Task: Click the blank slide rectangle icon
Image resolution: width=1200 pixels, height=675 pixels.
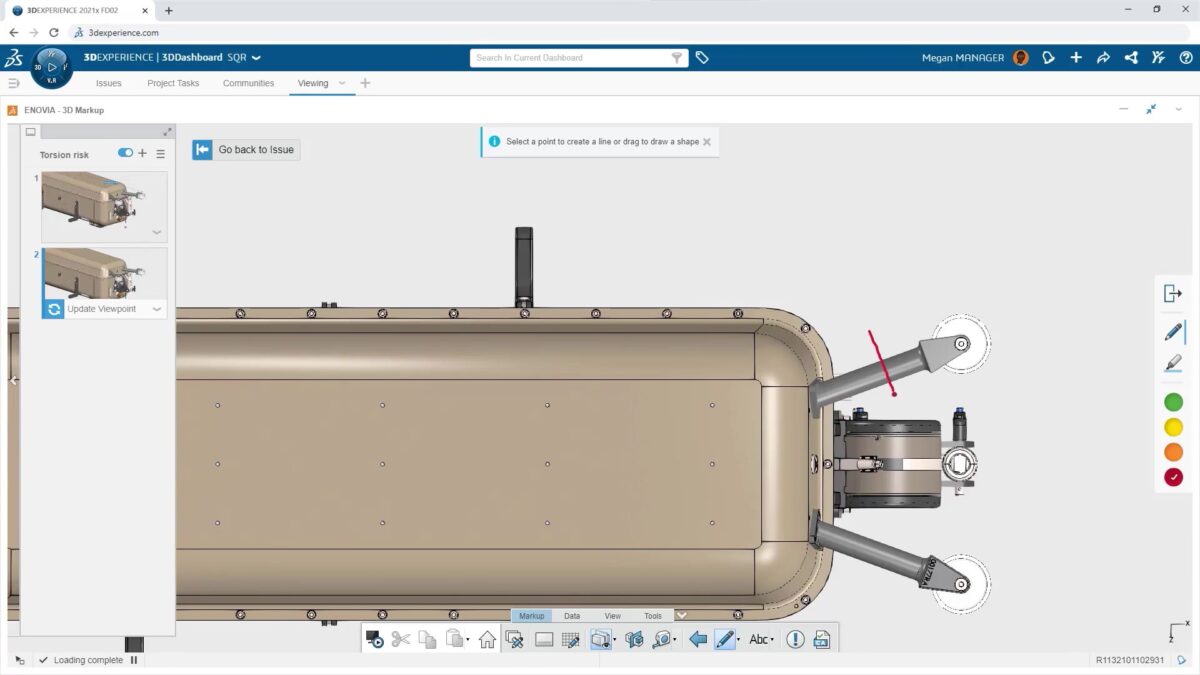Action: pyautogui.click(x=544, y=639)
